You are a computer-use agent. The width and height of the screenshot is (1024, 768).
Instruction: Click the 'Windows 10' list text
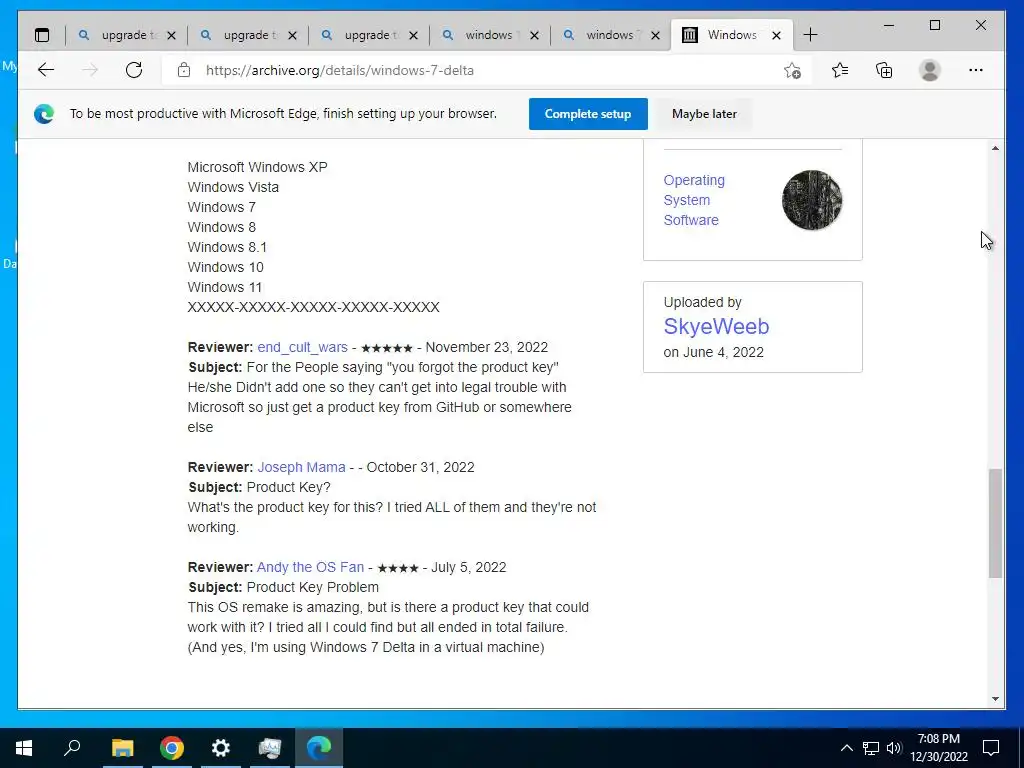225,267
